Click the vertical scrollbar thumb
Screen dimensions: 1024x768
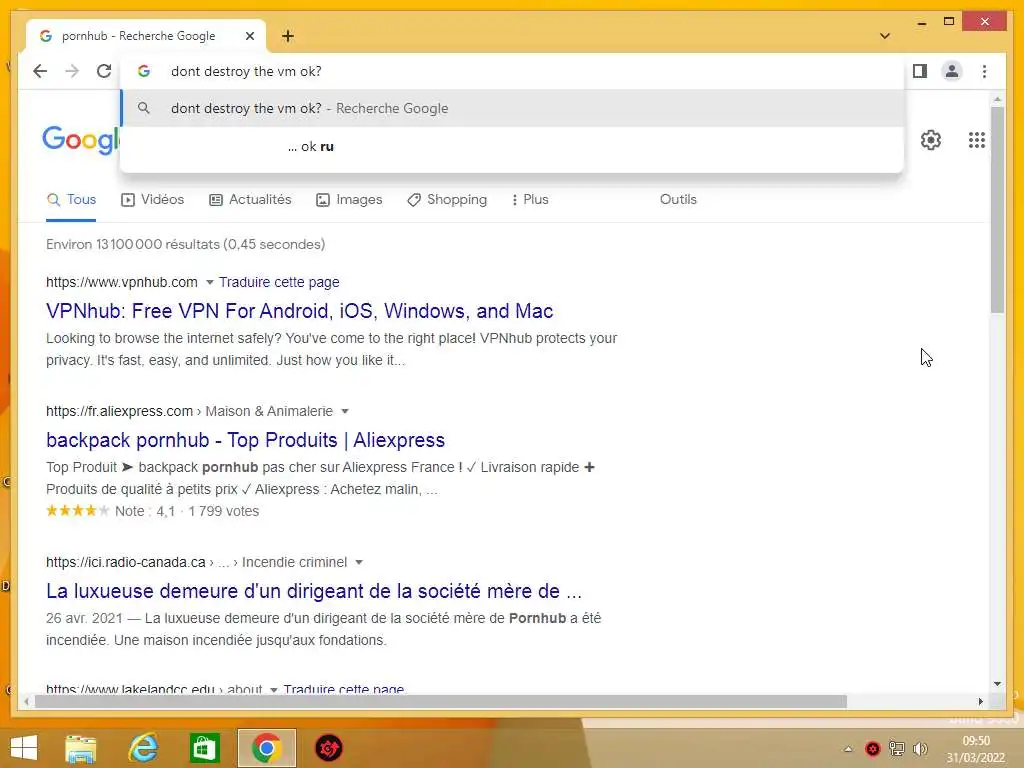click(997, 210)
